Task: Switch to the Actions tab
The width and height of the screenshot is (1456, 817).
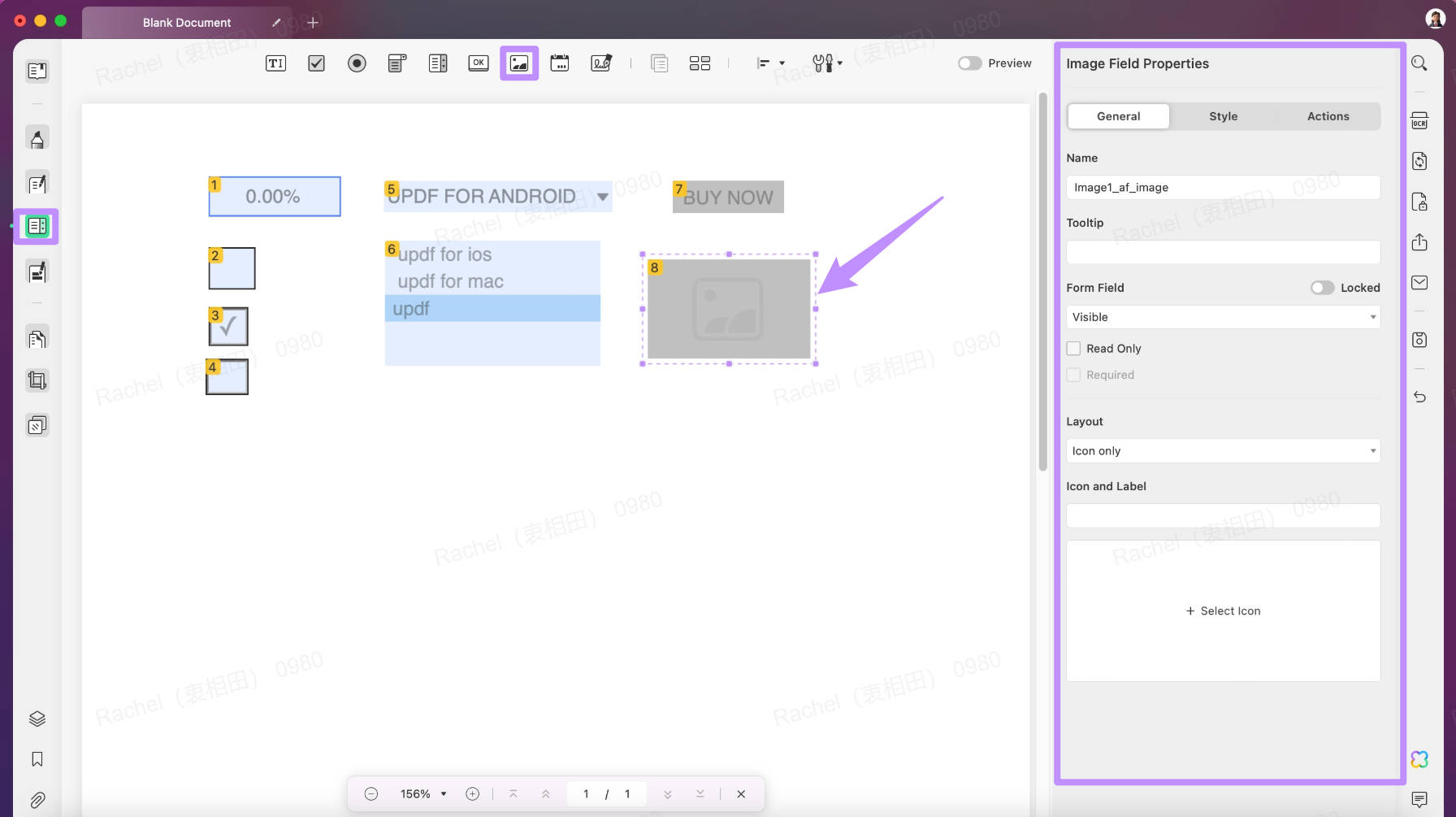Action: click(x=1328, y=116)
